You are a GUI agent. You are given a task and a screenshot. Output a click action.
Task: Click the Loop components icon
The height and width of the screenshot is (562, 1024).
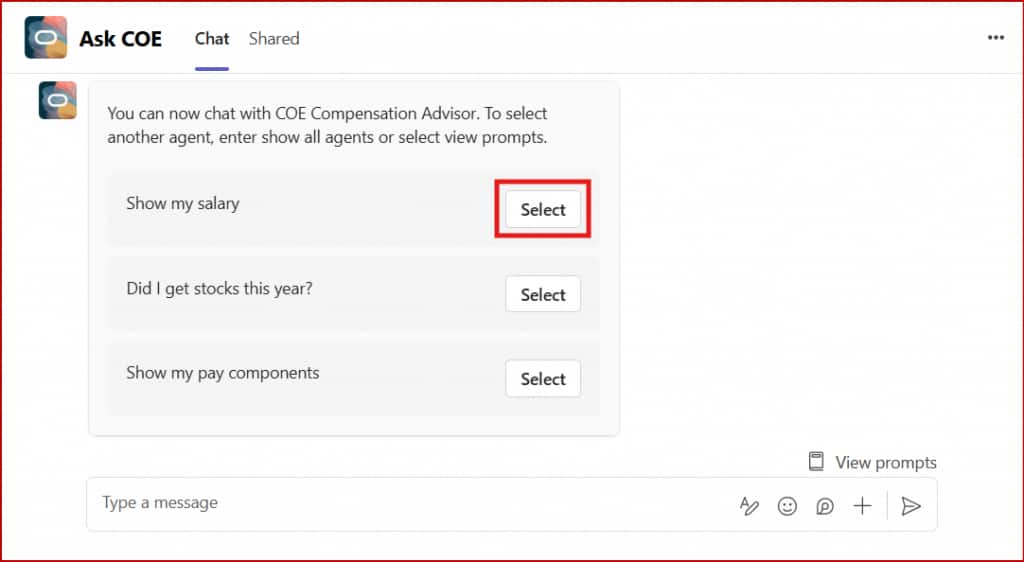(x=824, y=506)
